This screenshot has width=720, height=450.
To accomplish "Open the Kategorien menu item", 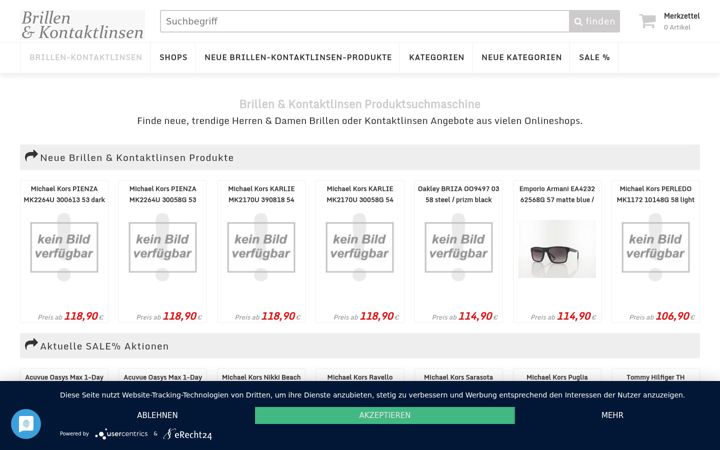I will click(x=437, y=57).
